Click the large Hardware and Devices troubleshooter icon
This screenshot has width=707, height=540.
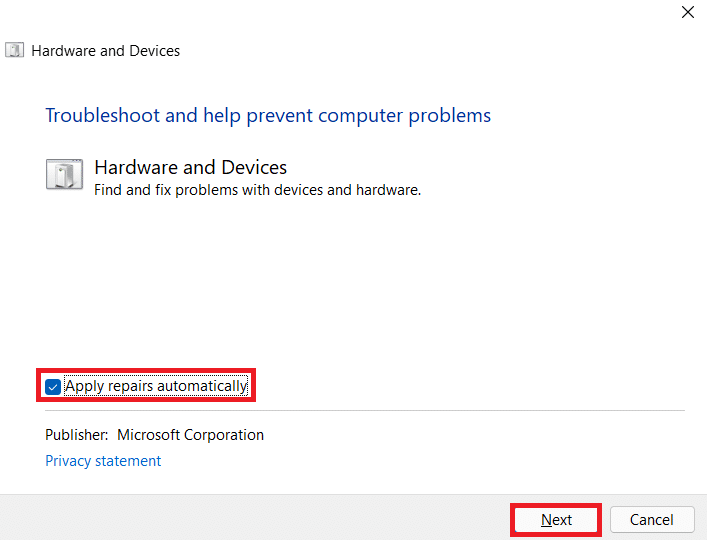point(64,174)
